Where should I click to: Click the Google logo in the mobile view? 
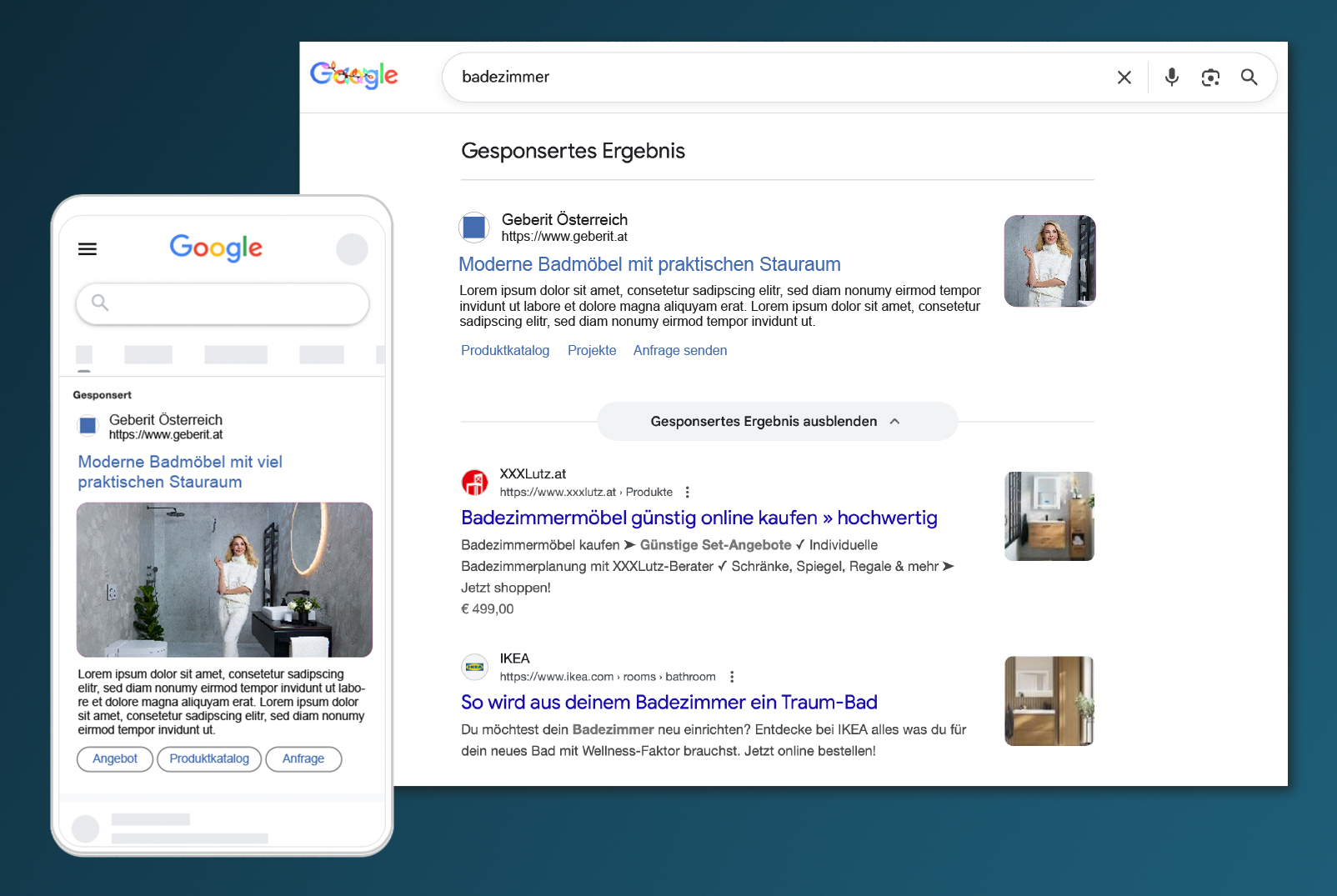(x=216, y=248)
